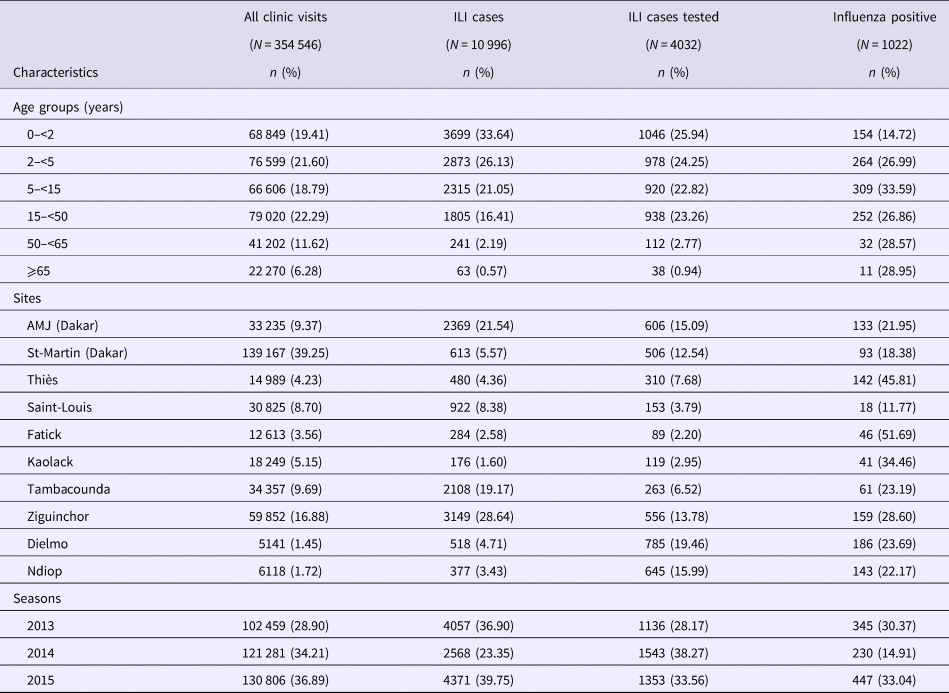949x693 pixels.
Task: Click the "Seasons" section heading
Action: click(37, 597)
